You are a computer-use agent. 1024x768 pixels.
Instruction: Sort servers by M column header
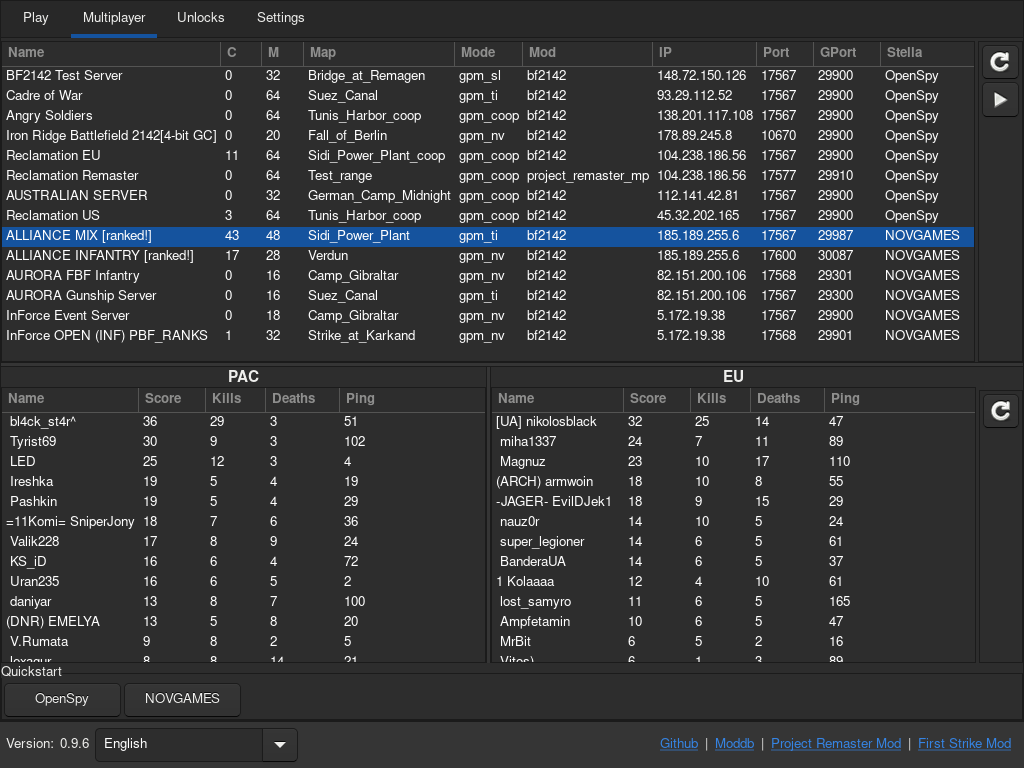[282, 53]
